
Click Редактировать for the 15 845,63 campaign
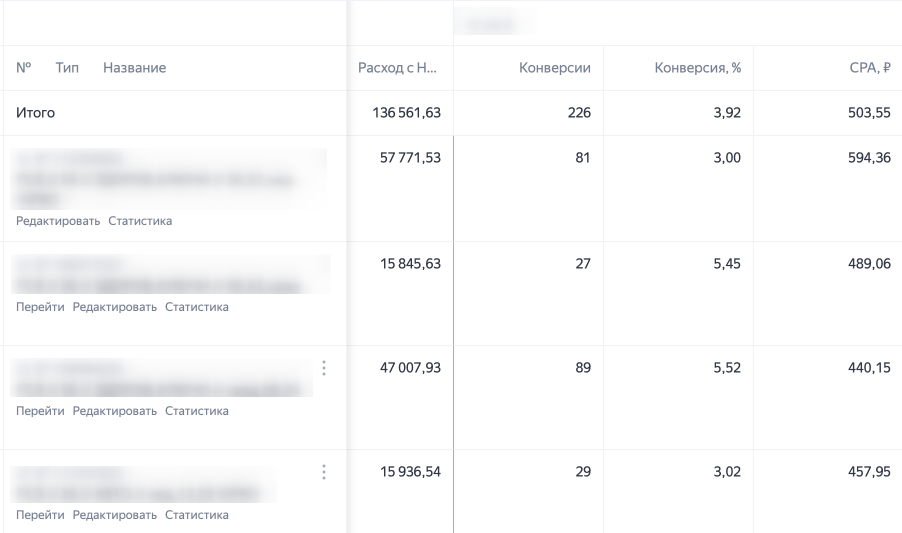tap(115, 307)
